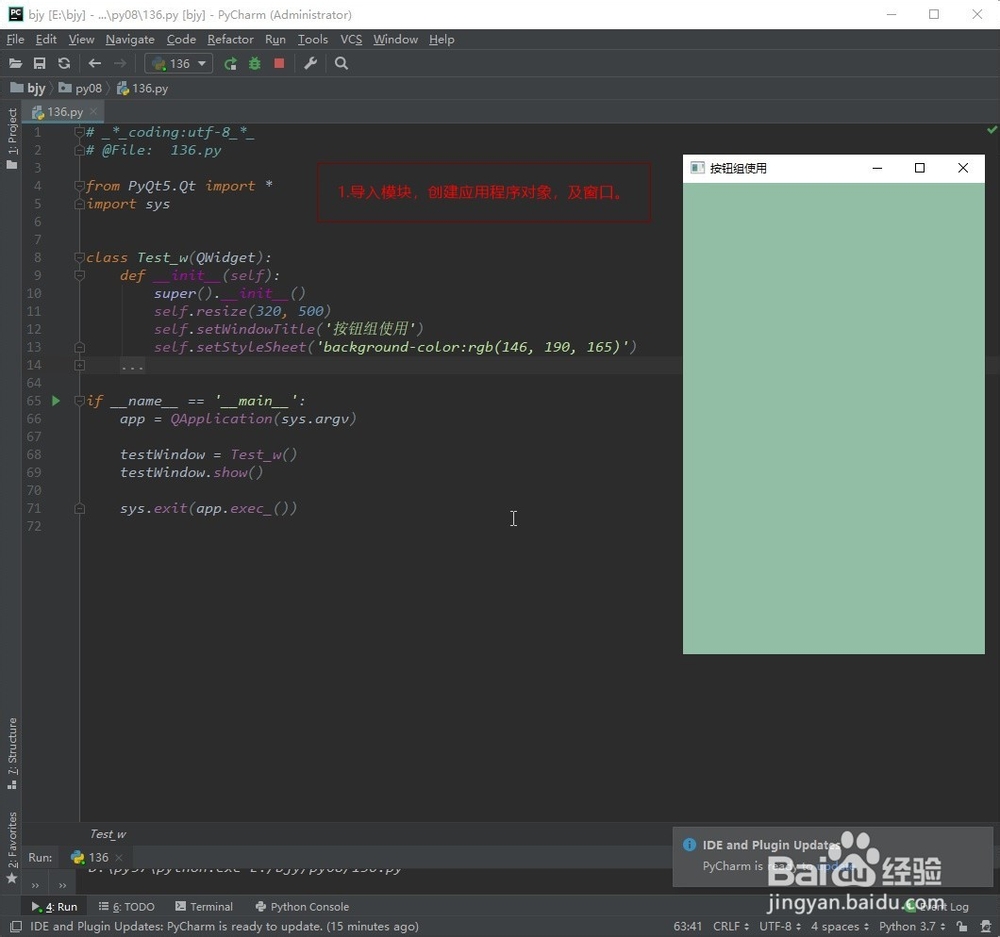The image size is (1000, 937).
Task: Open the Tools menu
Action: click(x=313, y=40)
